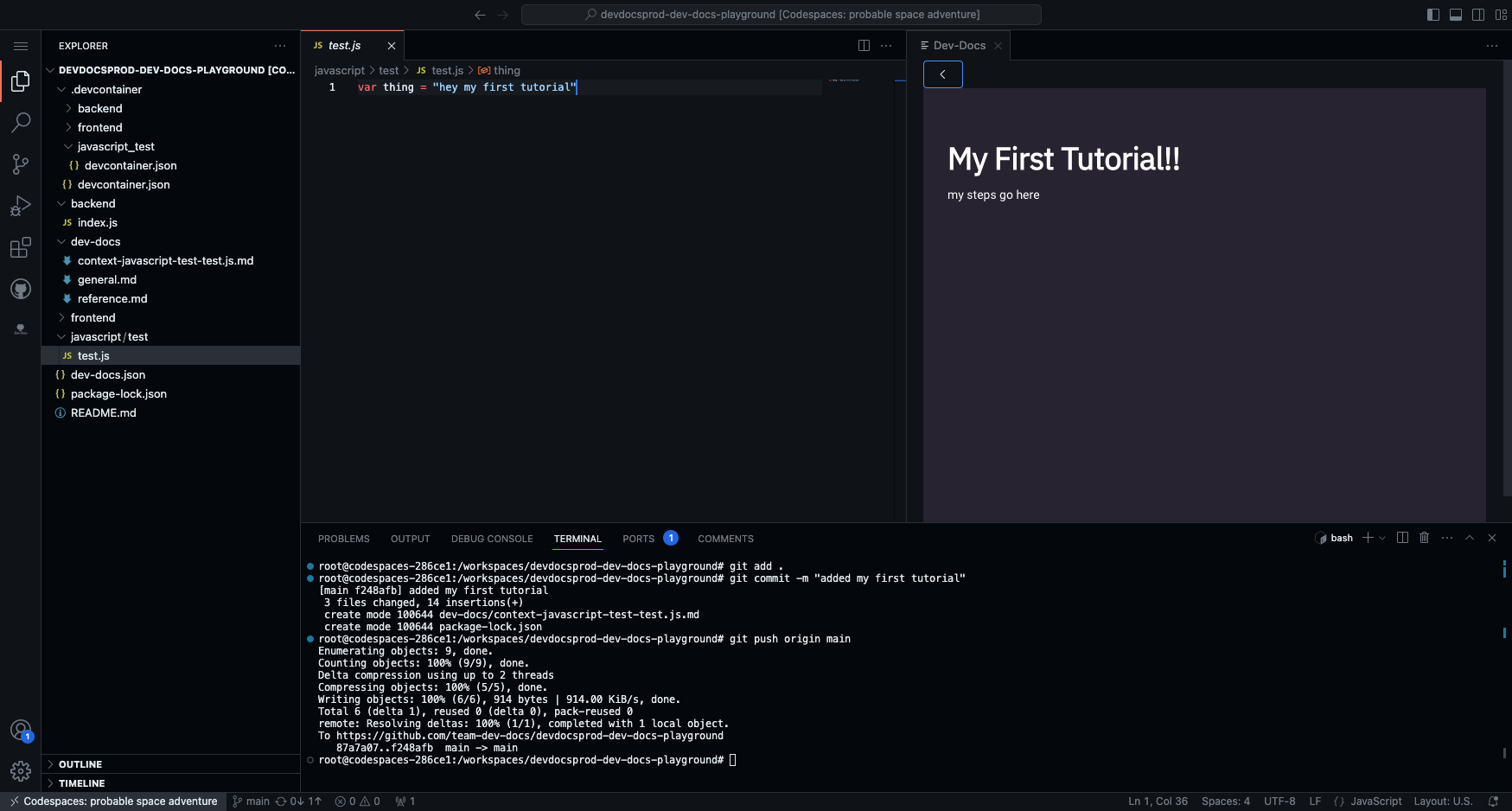The height and width of the screenshot is (811, 1512).
Task: Split the test.js editor to the right
Action: point(864,46)
